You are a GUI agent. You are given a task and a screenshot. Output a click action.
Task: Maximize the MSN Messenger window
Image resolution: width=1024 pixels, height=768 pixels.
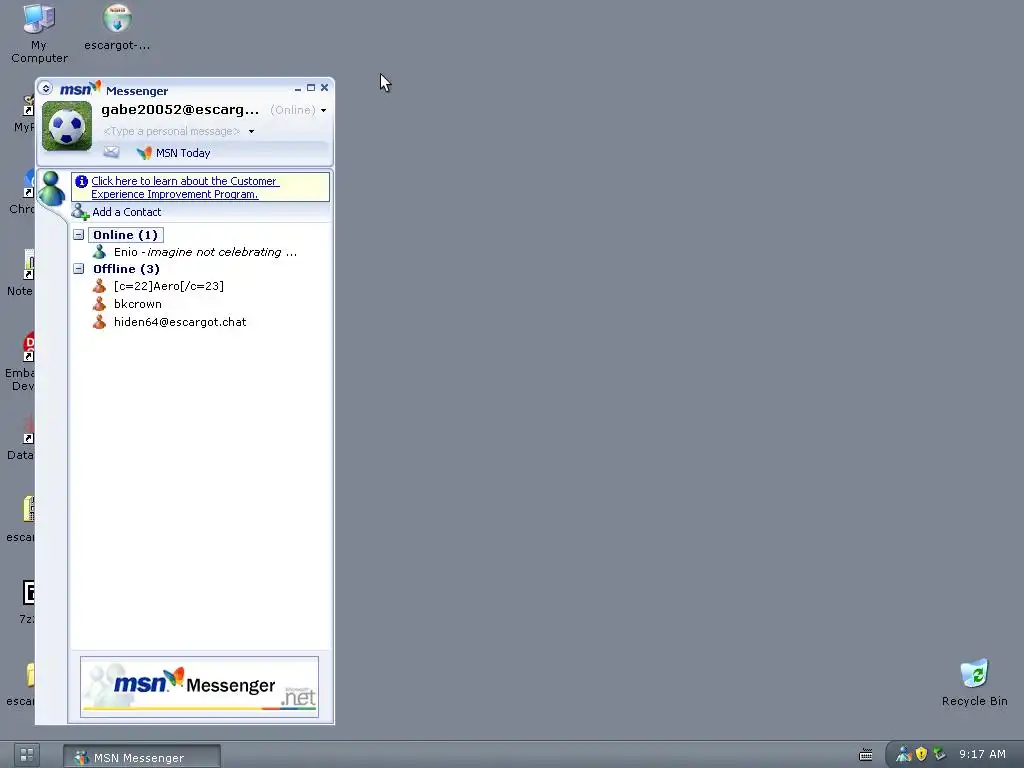[311, 88]
